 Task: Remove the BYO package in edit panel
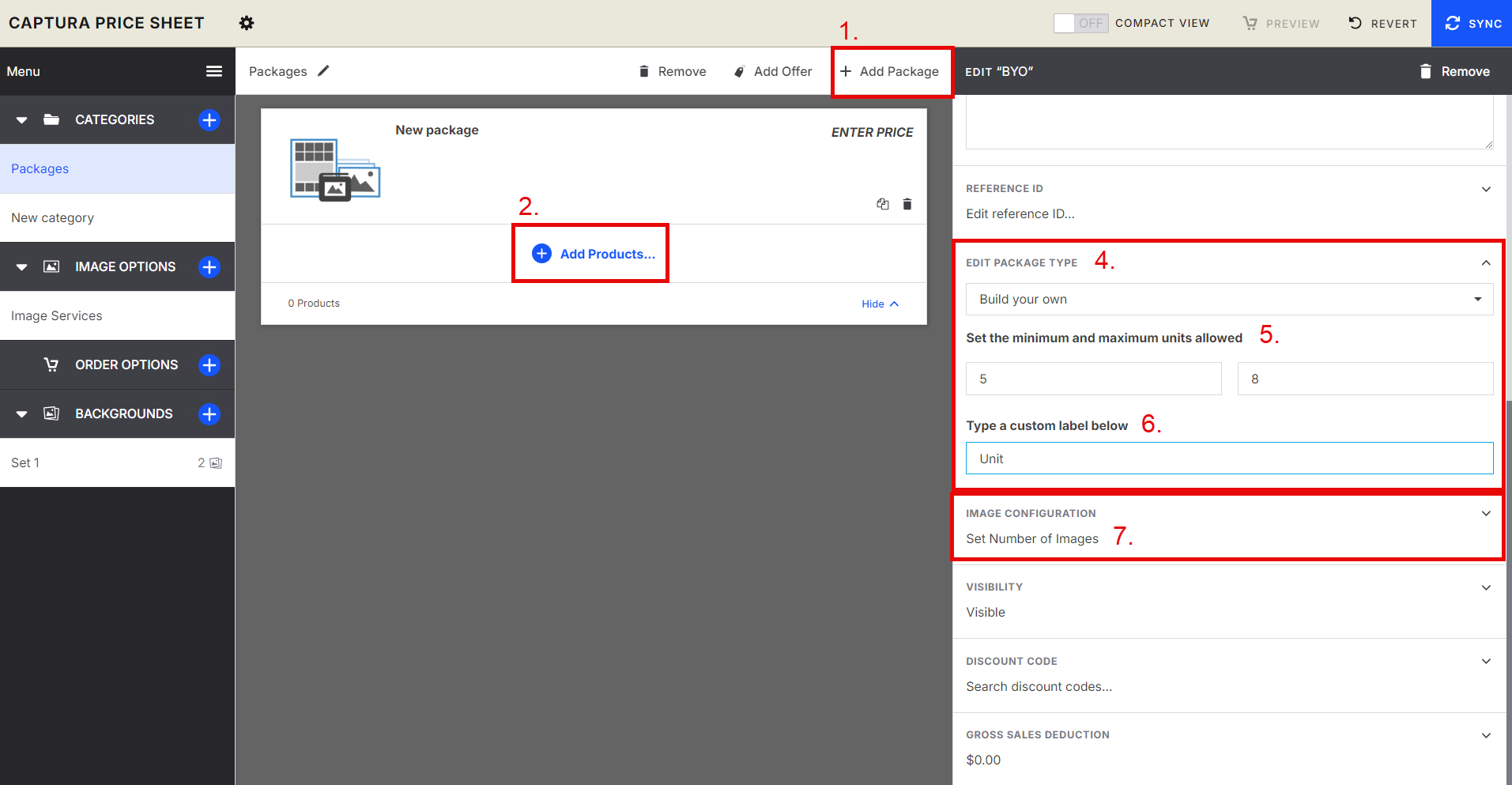coord(1455,71)
